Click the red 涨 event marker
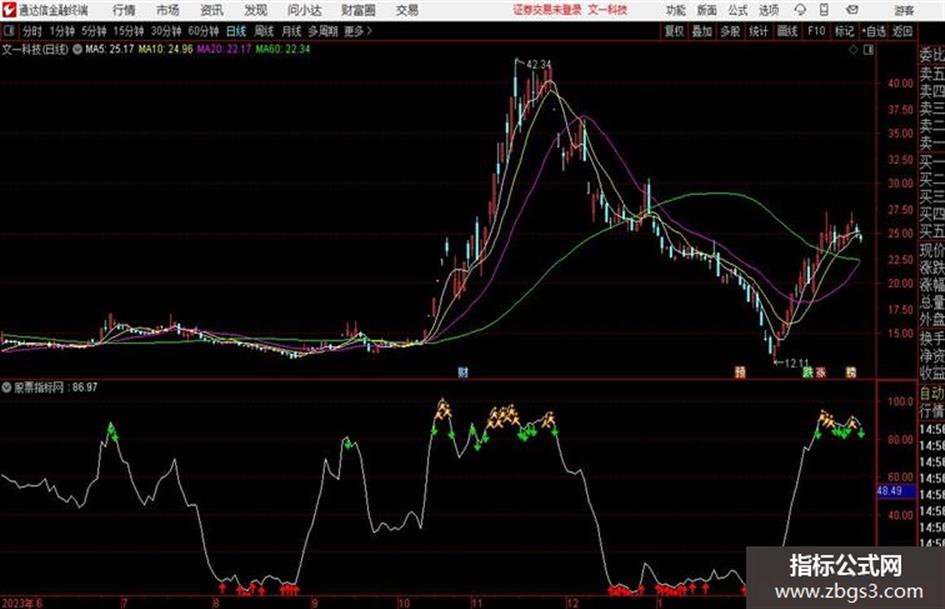 [x=820, y=372]
